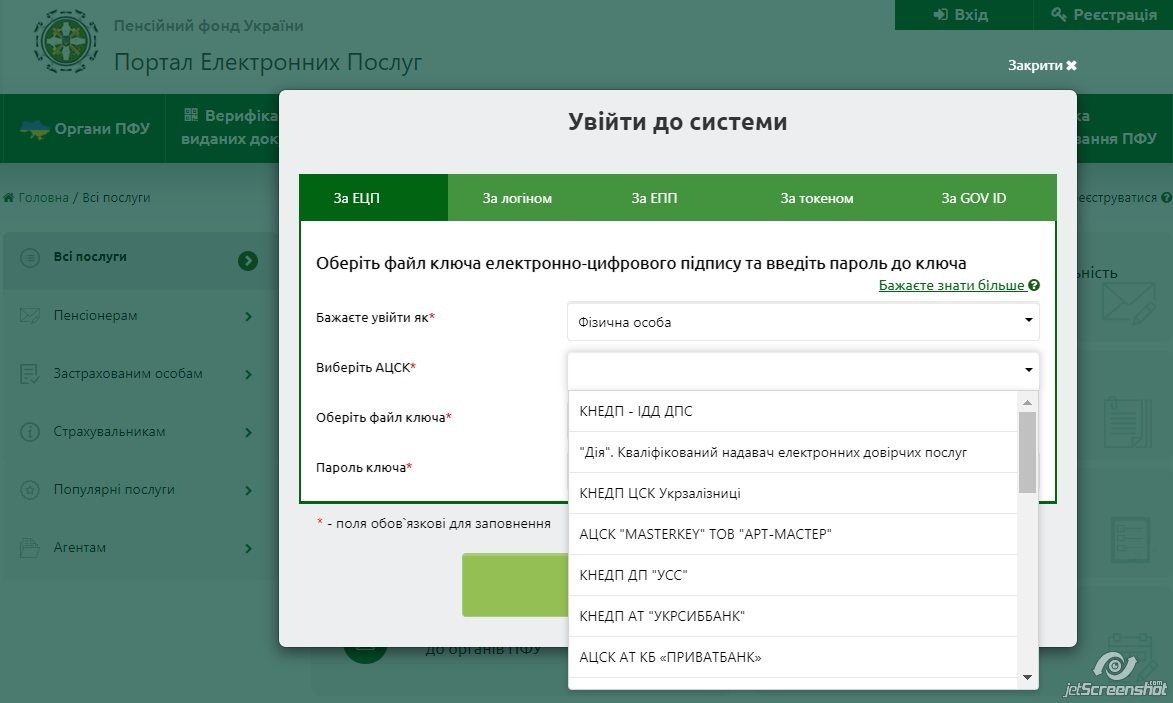Switch to the За токеном tab
Image resolution: width=1173 pixels, height=703 pixels.
(817, 198)
